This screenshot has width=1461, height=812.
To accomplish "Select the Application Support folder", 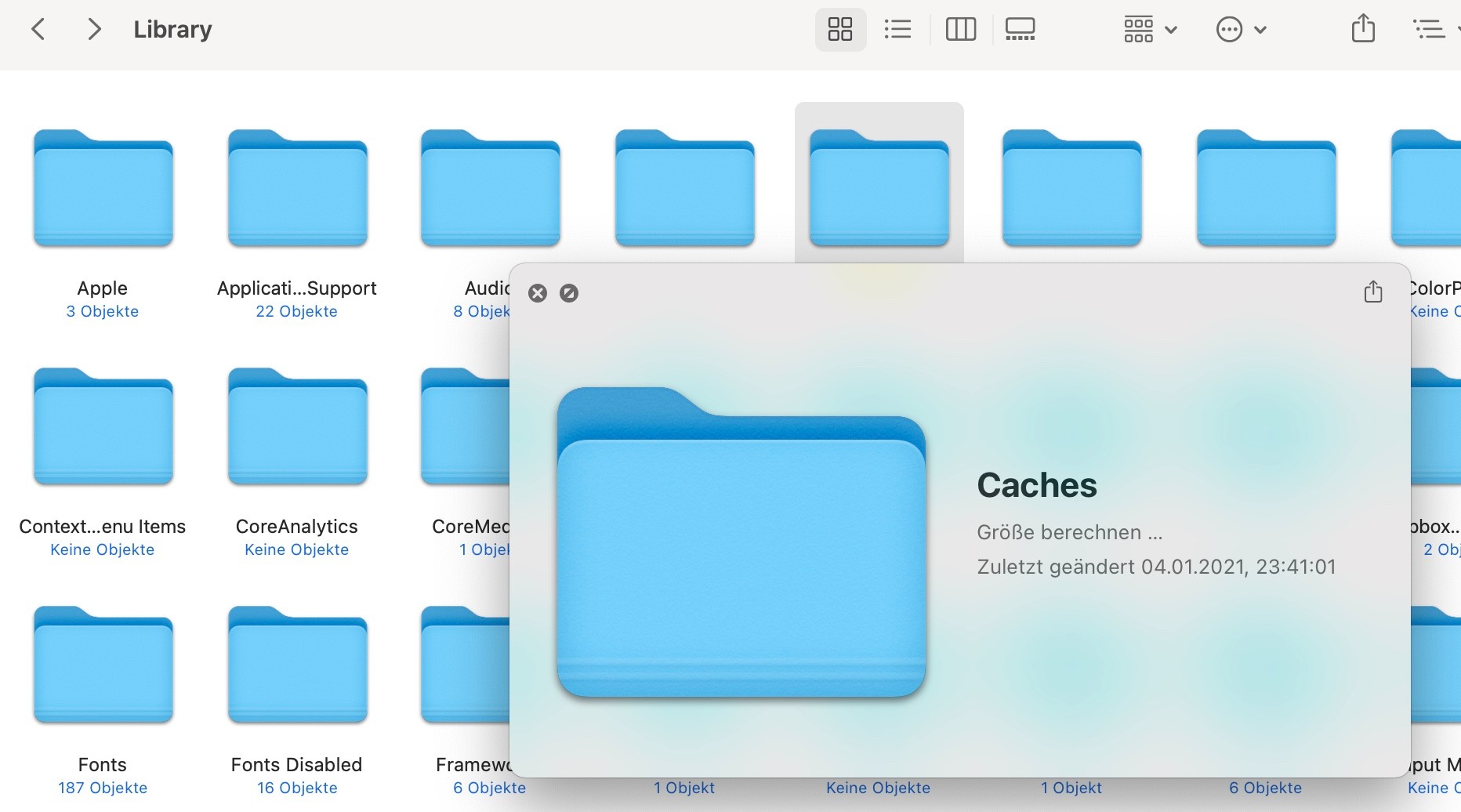I will tap(297, 190).
